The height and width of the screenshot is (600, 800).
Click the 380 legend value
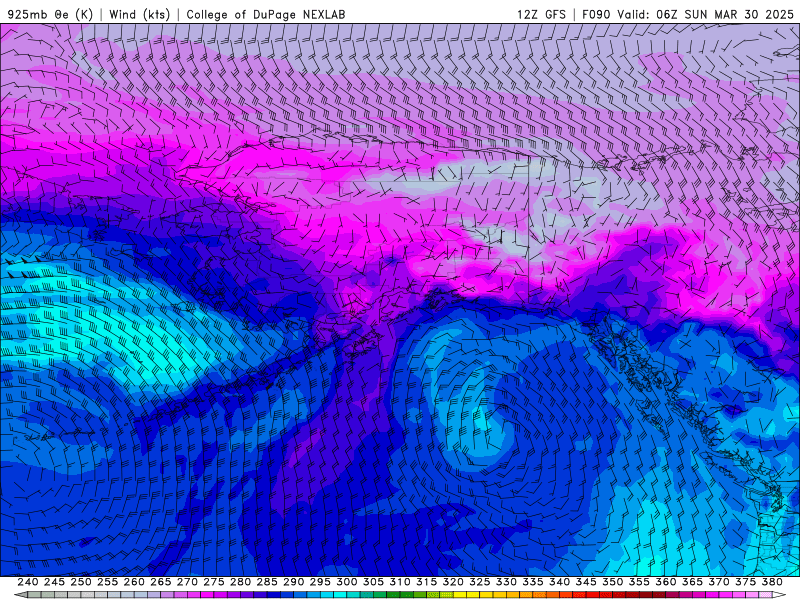(x=772, y=582)
